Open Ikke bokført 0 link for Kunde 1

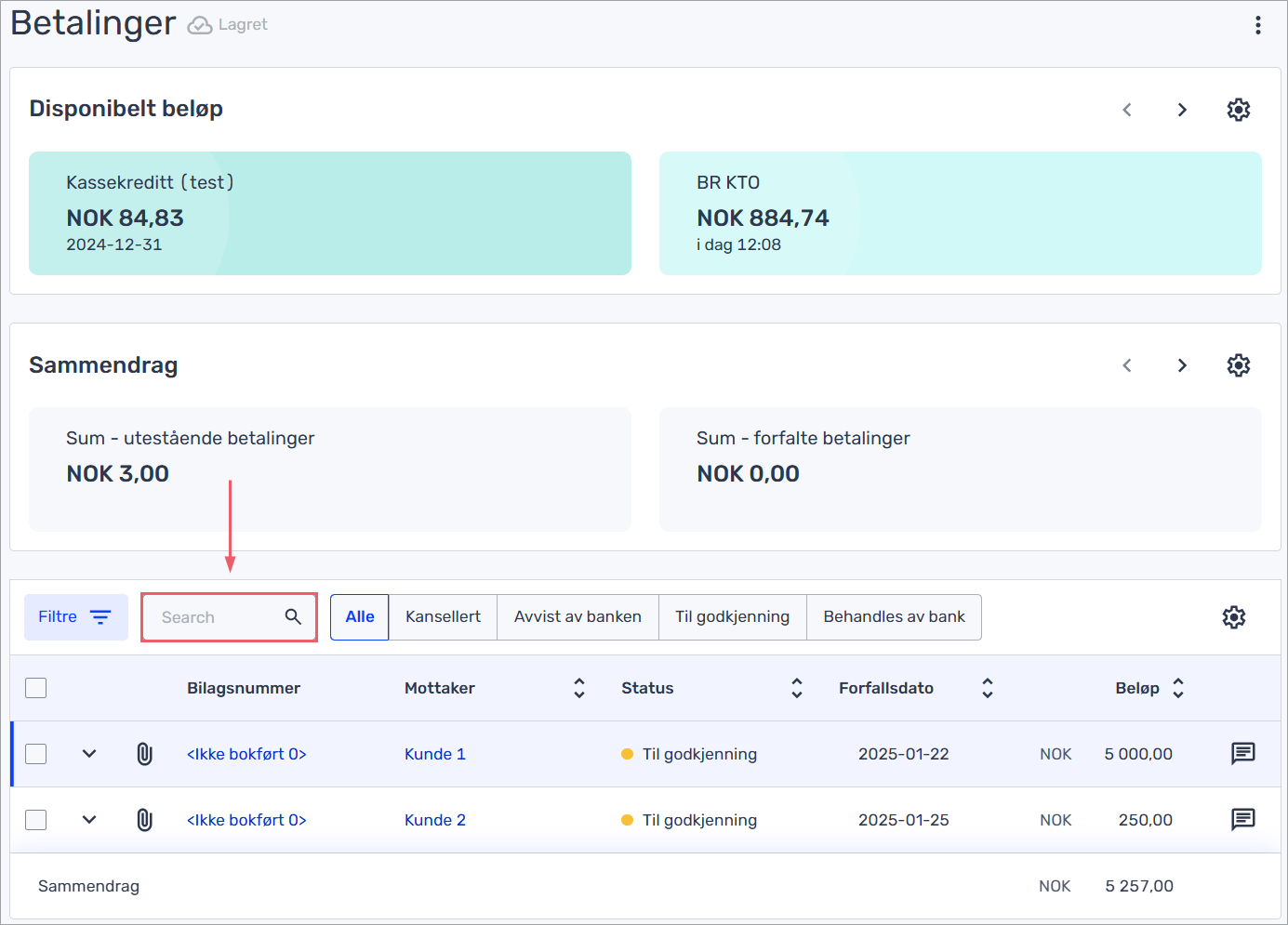pyautogui.click(x=246, y=754)
